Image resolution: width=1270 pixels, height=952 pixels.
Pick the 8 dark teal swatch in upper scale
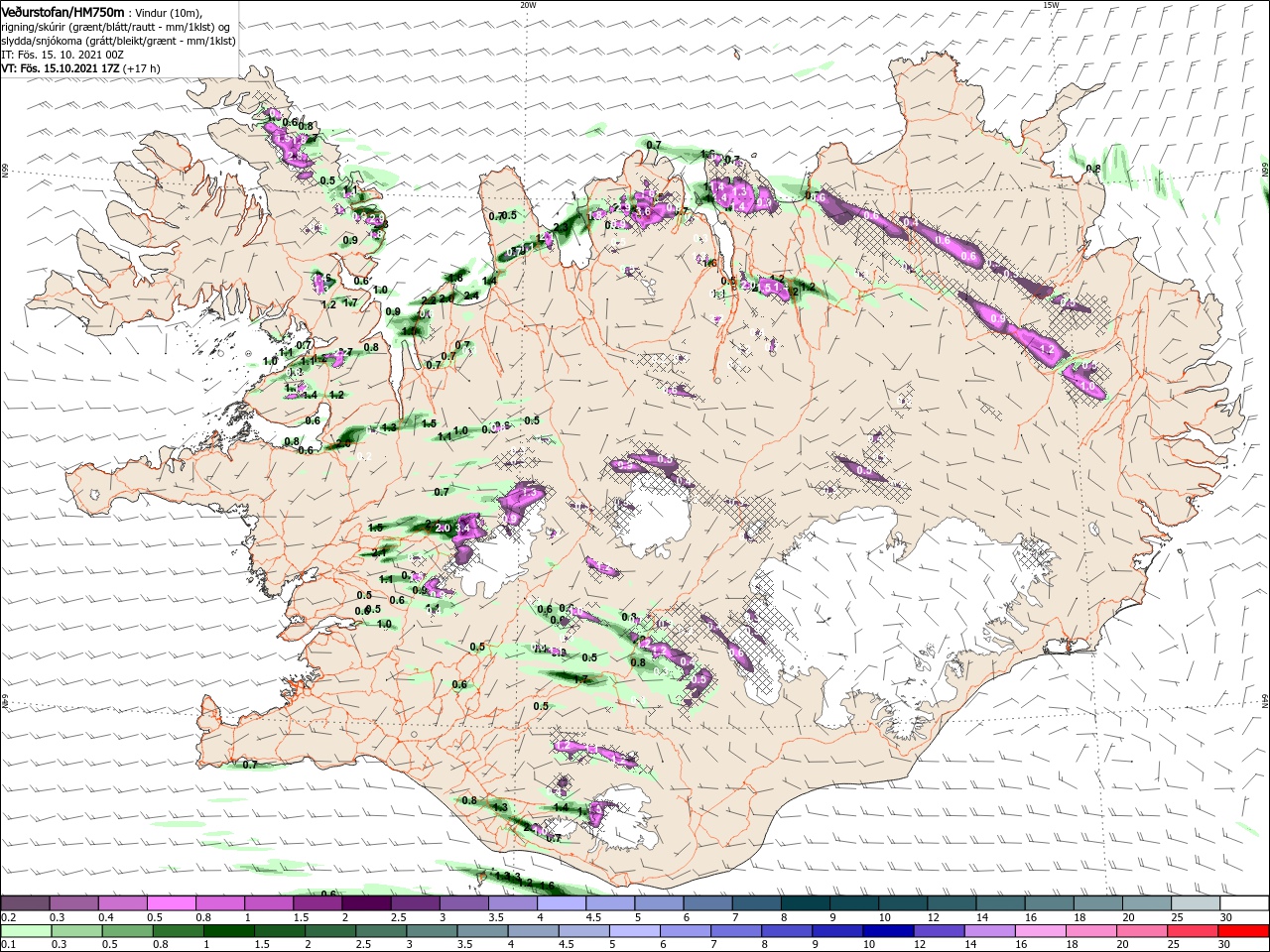[x=805, y=903]
